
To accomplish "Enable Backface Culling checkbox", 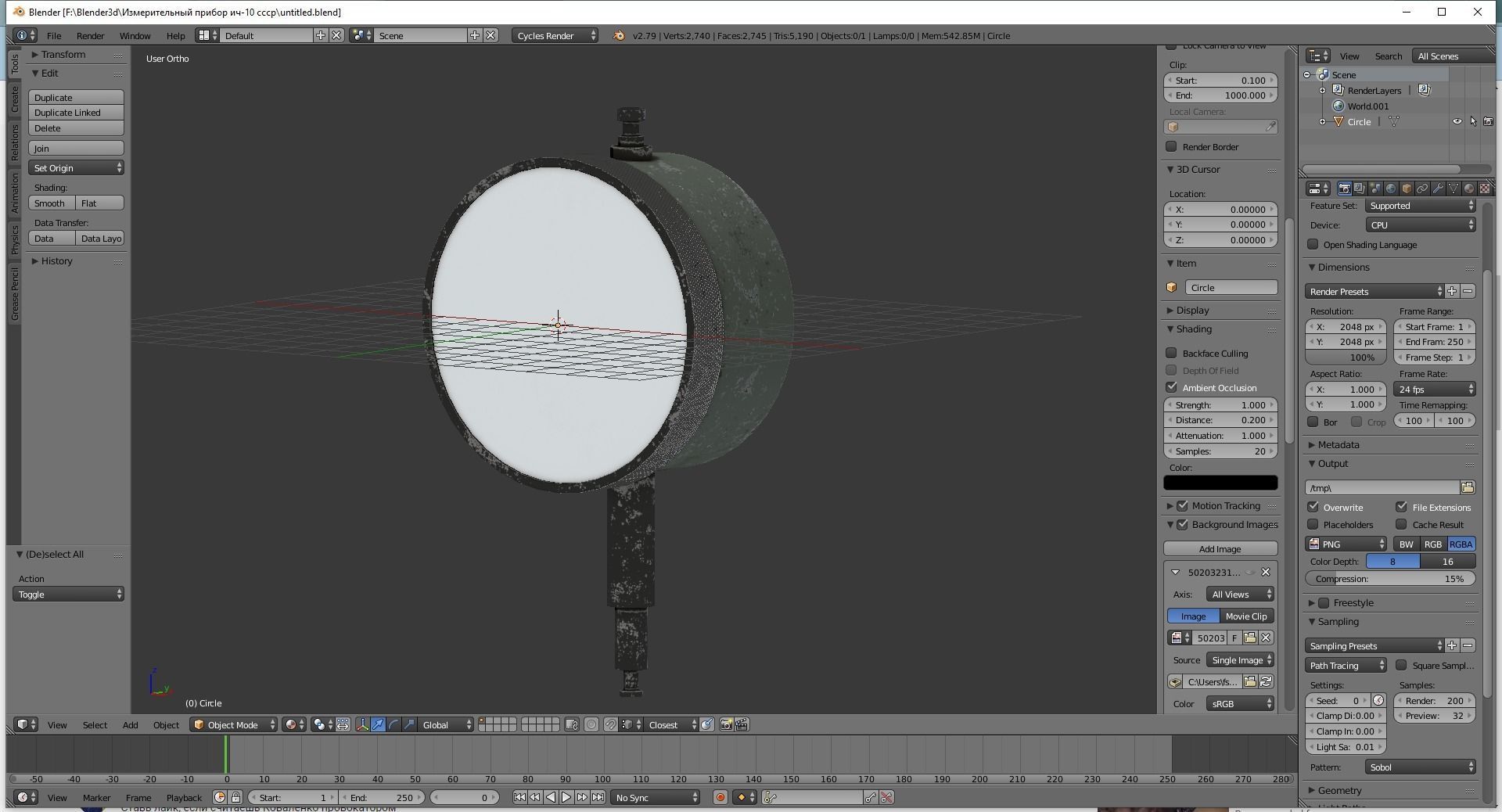I will (x=1171, y=354).
